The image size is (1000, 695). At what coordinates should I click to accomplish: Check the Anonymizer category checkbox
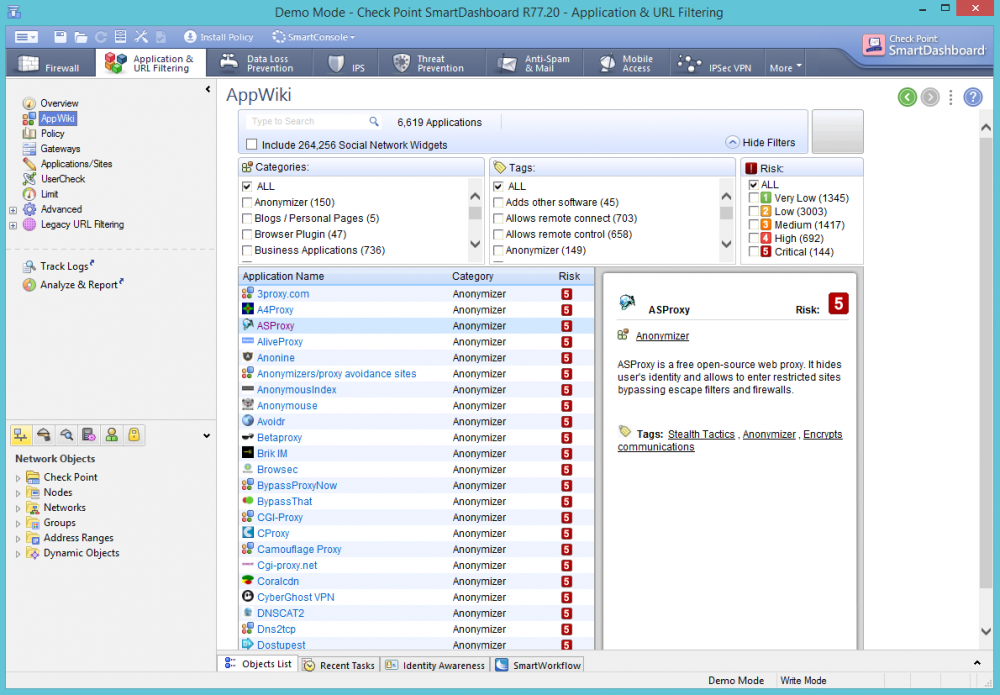point(247,203)
